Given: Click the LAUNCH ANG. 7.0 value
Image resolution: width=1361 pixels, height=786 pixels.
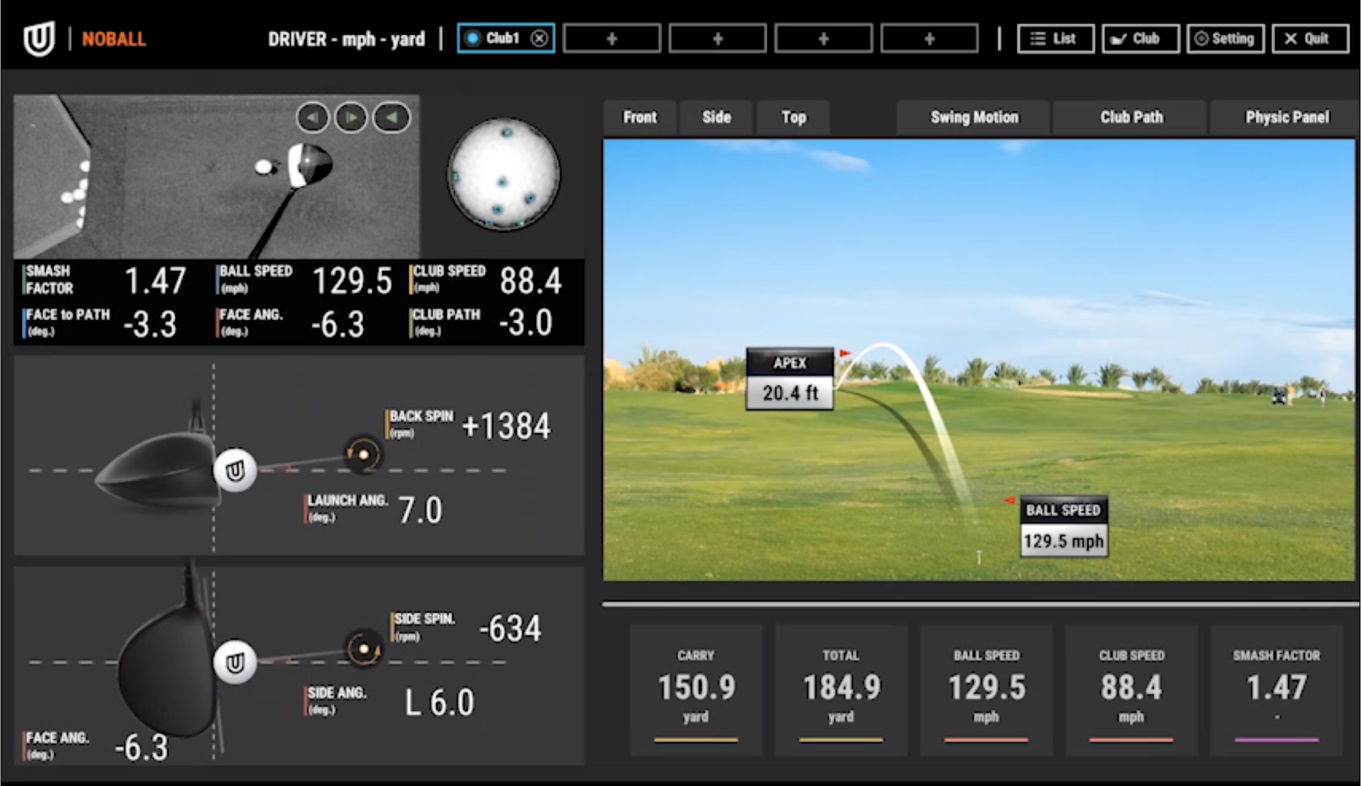Looking at the screenshot, I should point(420,511).
